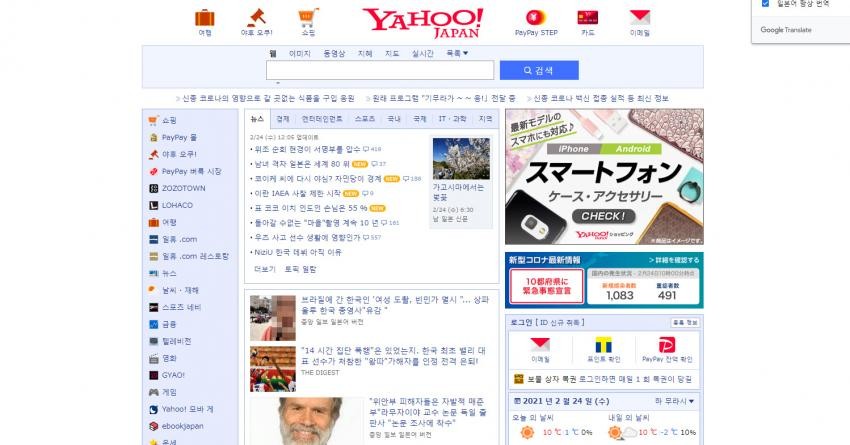Open Sports Navi in the left sidebar

click(x=181, y=307)
